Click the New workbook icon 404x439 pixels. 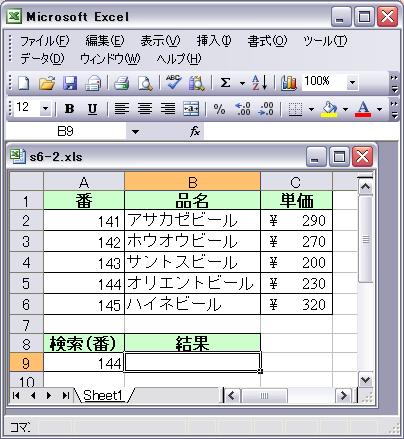[x=23, y=83]
